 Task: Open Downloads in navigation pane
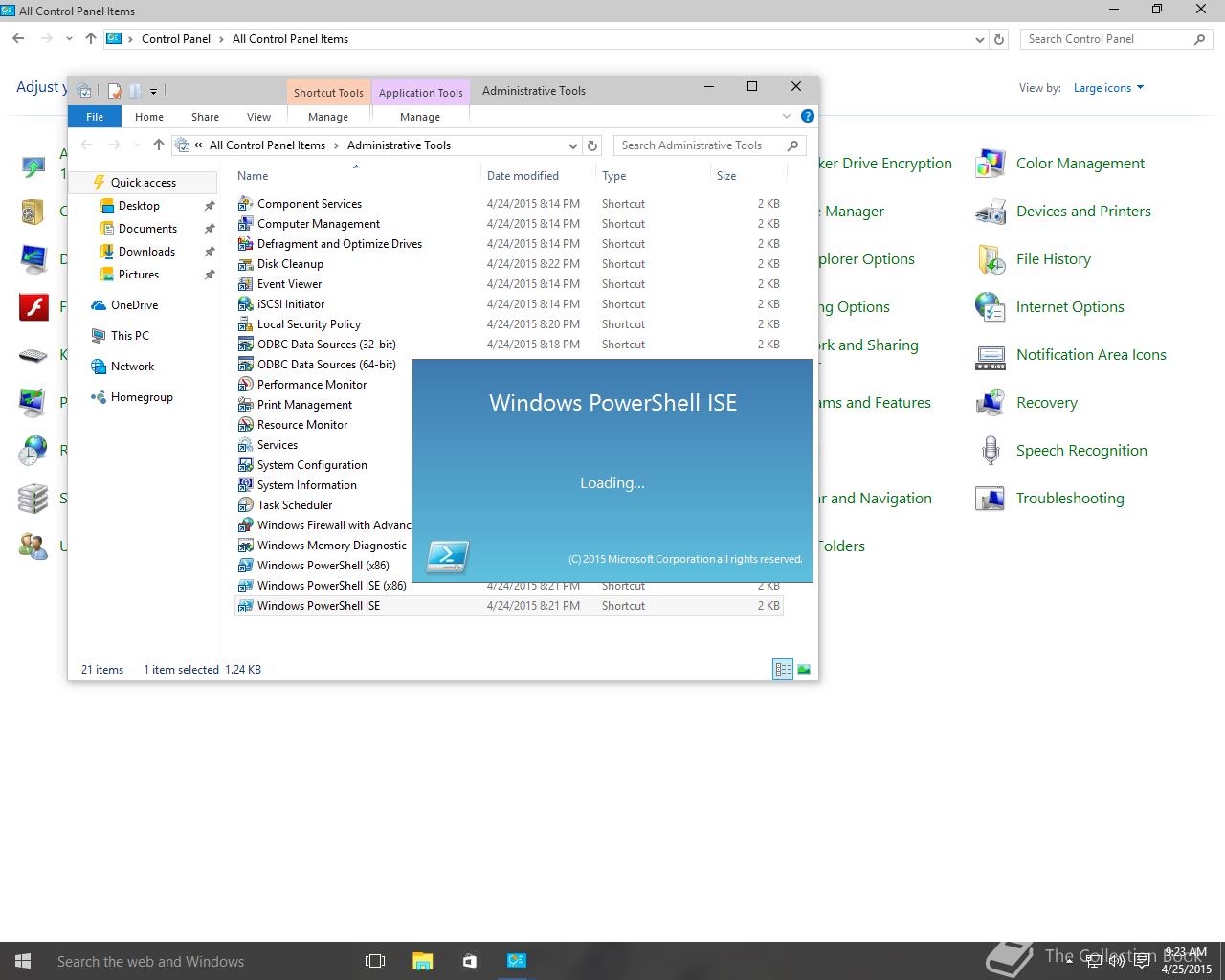[x=146, y=252]
